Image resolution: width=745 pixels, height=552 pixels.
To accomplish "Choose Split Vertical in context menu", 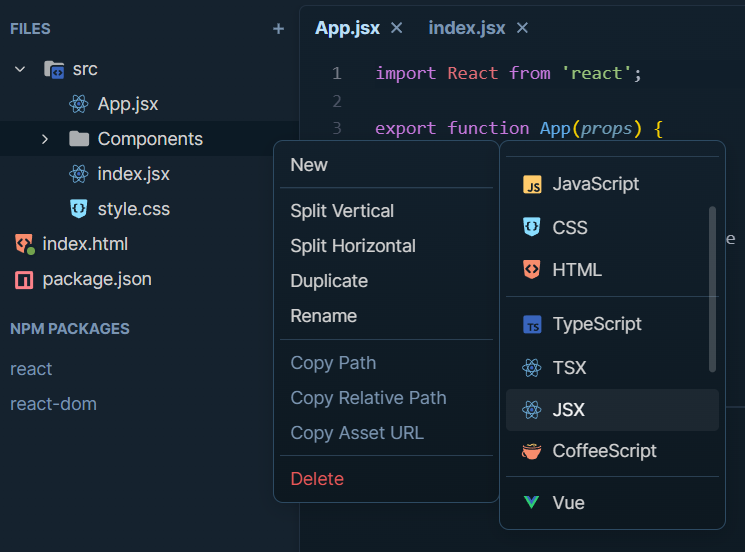I will click(386, 211).
